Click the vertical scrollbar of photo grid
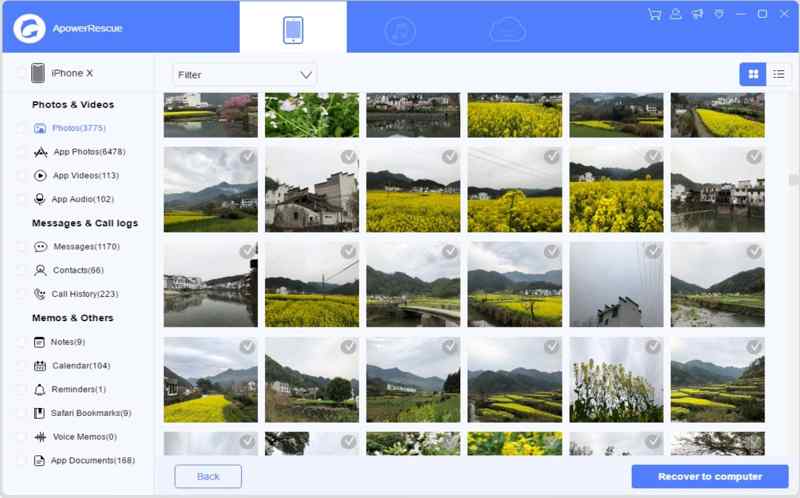Image resolution: width=800 pixels, height=498 pixels. [x=793, y=180]
